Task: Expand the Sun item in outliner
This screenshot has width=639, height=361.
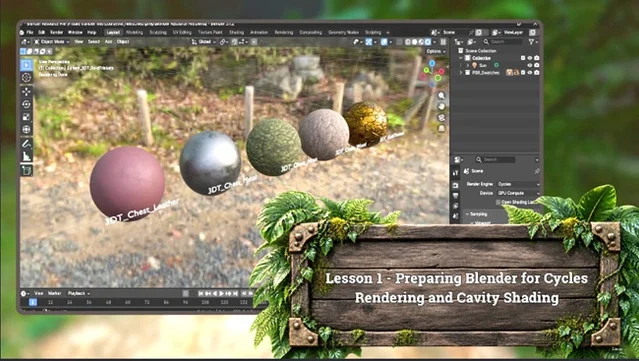Action: 467,65
